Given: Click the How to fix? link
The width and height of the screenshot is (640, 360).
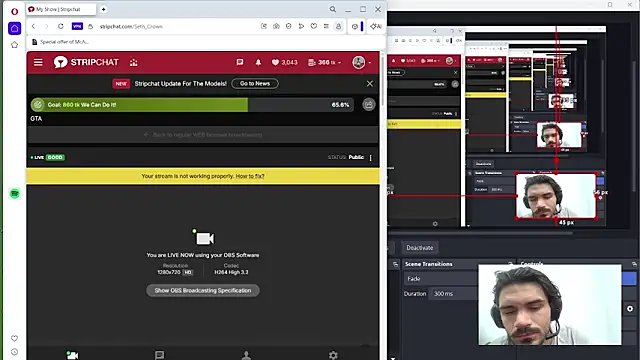Looking at the screenshot, I should coord(250,176).
